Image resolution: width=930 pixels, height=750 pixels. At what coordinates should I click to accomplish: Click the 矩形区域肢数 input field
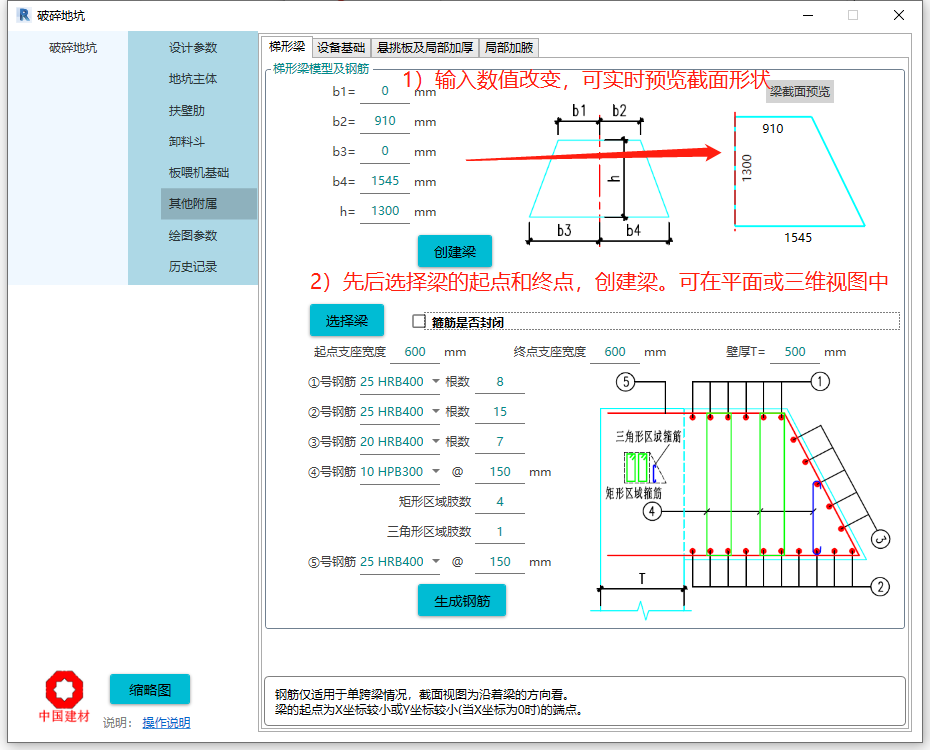pyautogui.click(x=500, y=502)
